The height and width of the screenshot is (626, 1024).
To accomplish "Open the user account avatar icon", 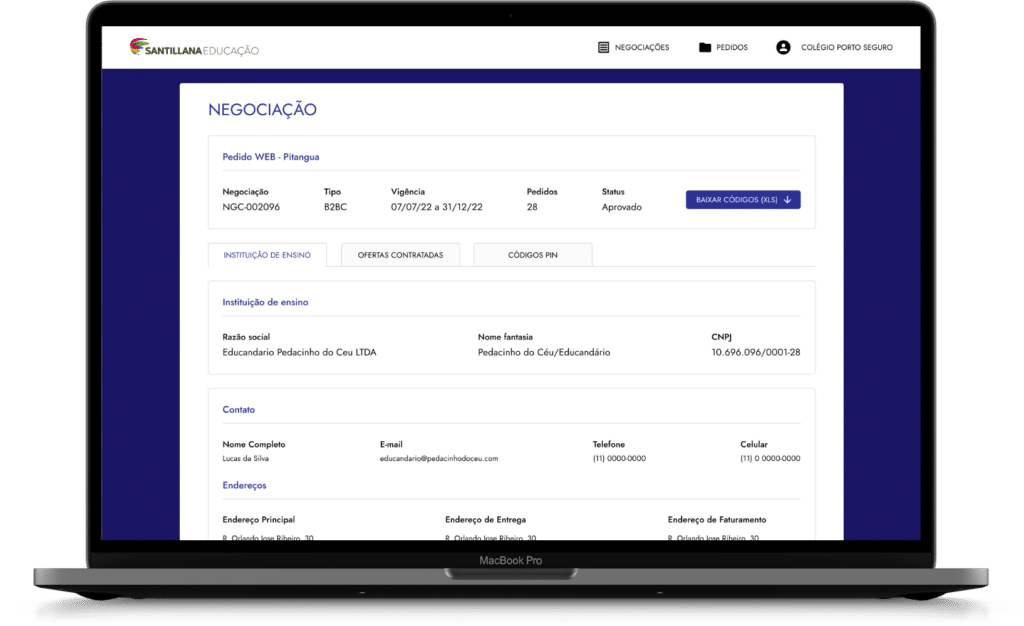I will click(783, 47).
